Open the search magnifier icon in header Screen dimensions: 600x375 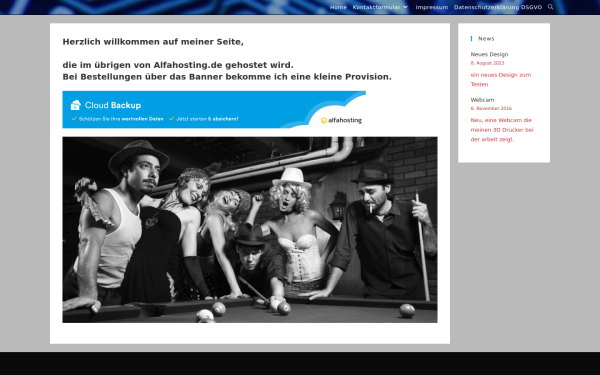tap(550, 7)
